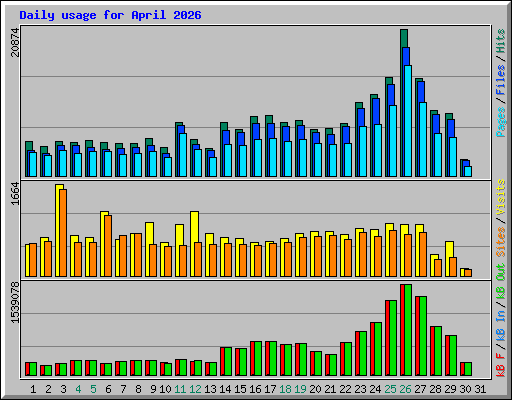Click day label 13 on the x-axis
The image size is (512, 400).
coord(210,389)
